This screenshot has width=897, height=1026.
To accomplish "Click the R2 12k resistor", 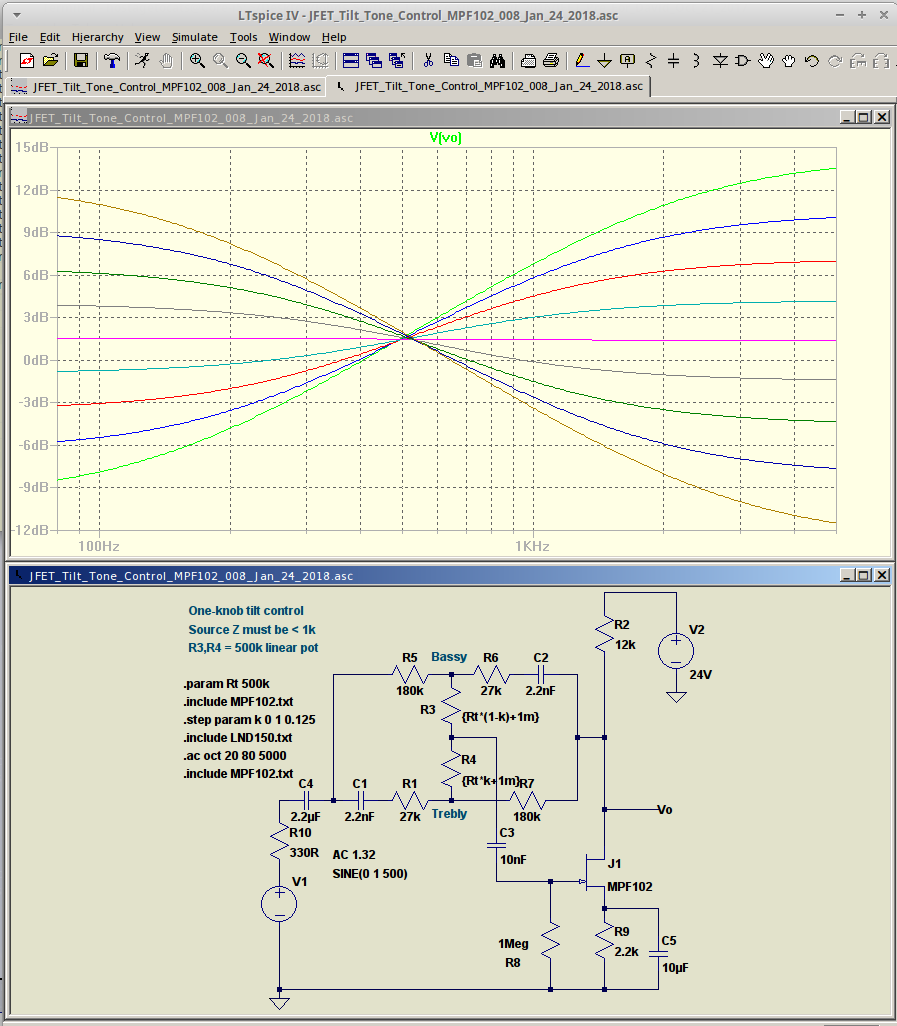I will [x=605, y=634].
